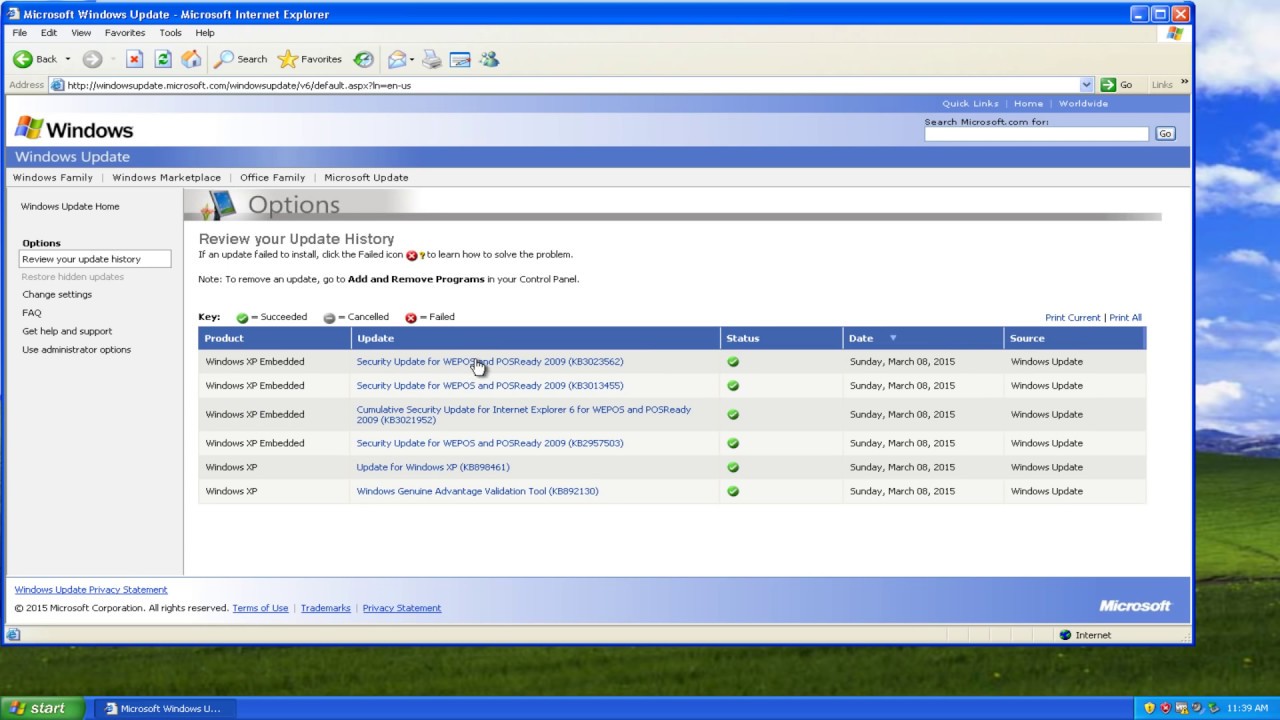
Task: Open update KB3013455 details link
Action: coord(490,386)
